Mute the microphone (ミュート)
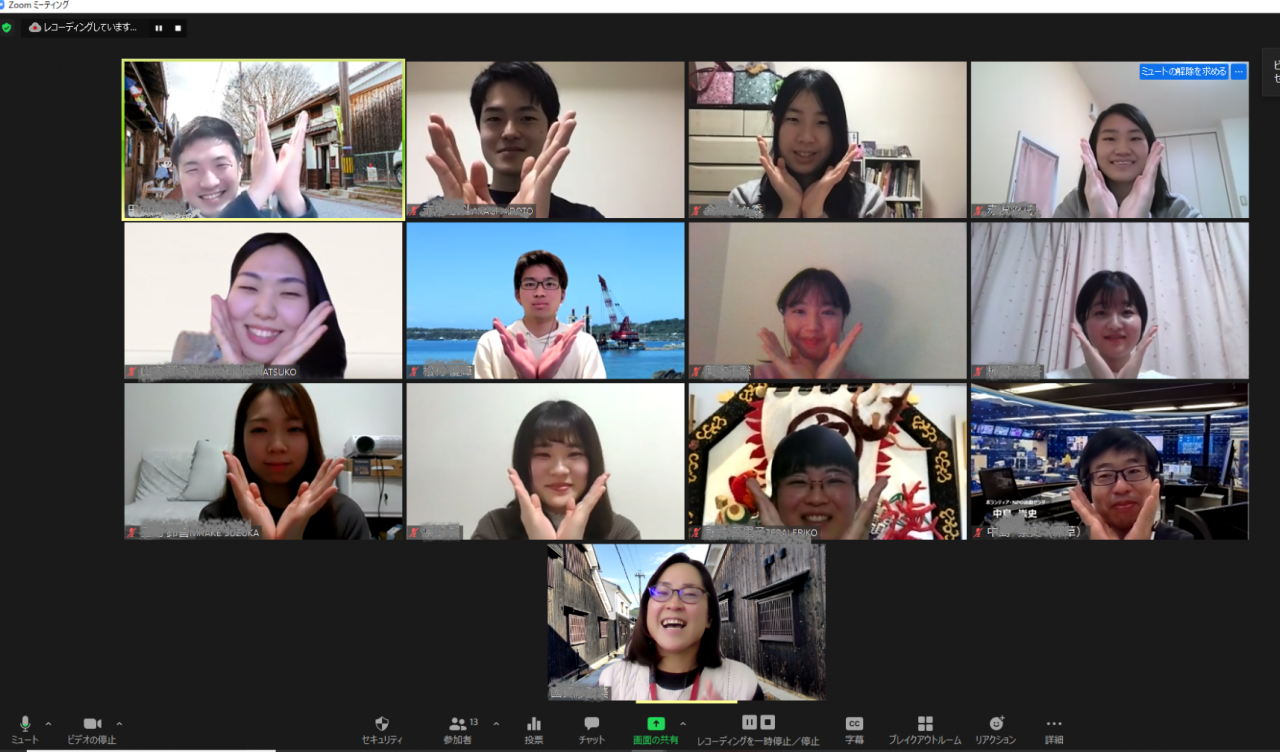 25,724
